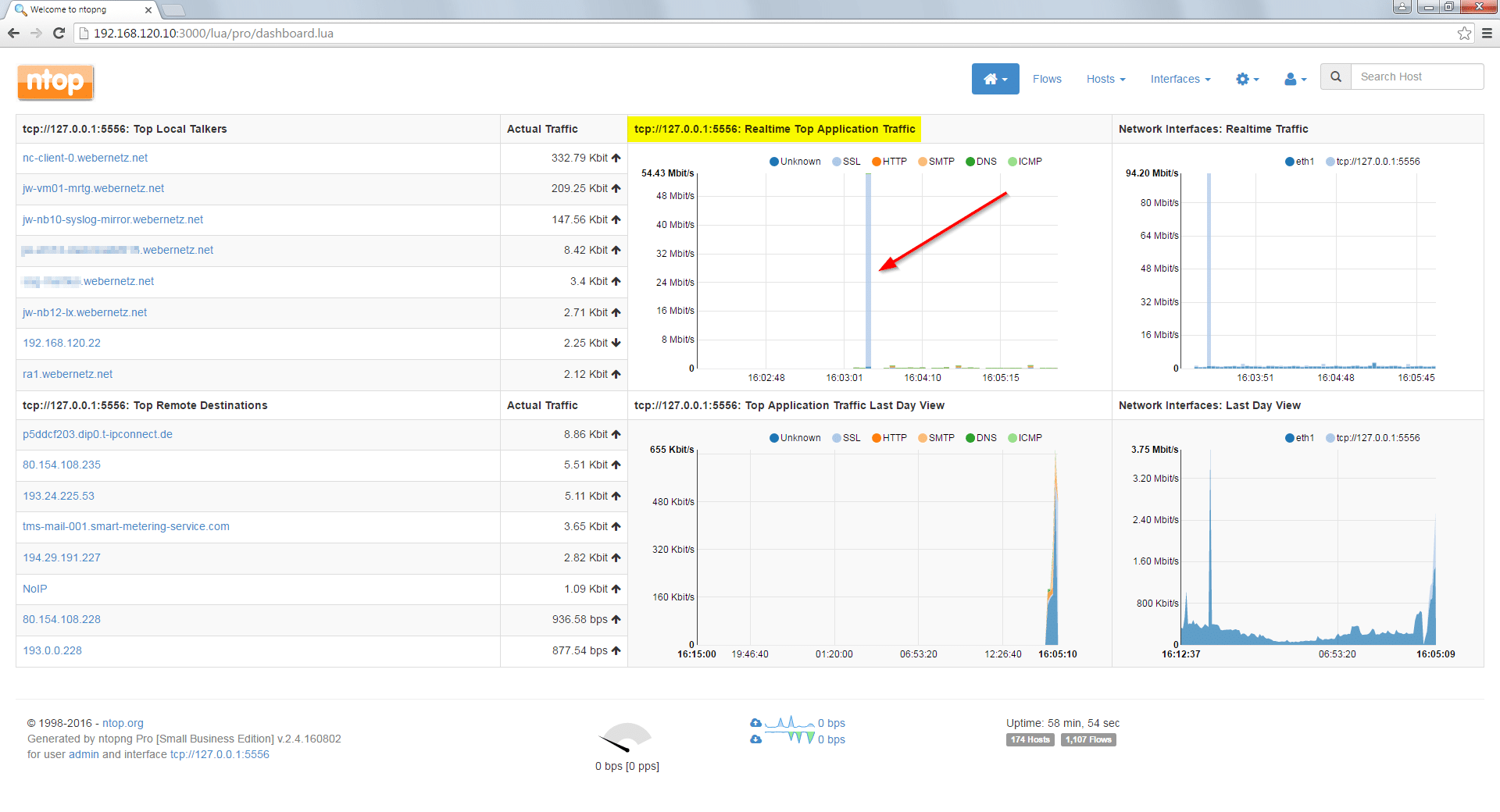Open remote host 193.24.225.53
Viewport: 1500px width, 812px height.
59,496
